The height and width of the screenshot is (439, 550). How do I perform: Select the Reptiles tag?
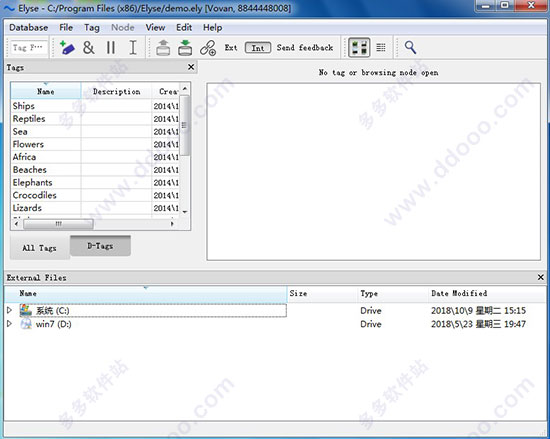coord(29,119)
